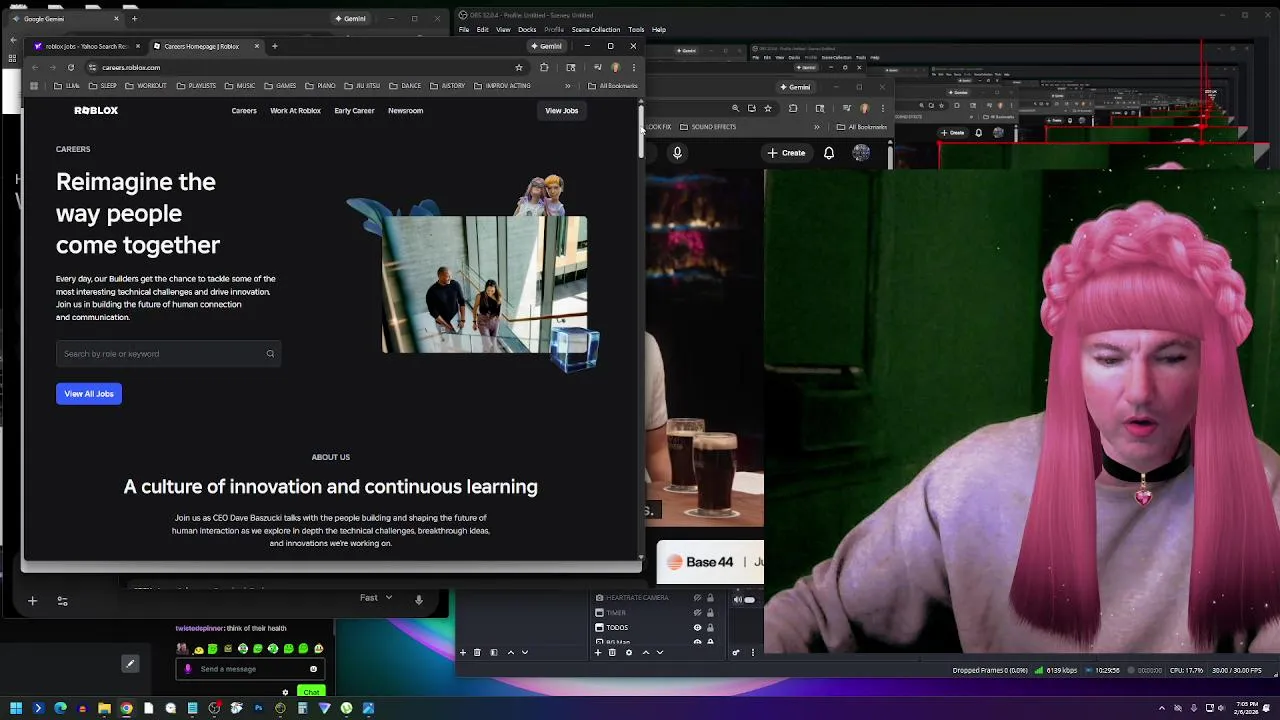Bookmark this page with the star icon
Image resolution: width=1280 pixels, height=720 pixels.
[x=518, y=67]
